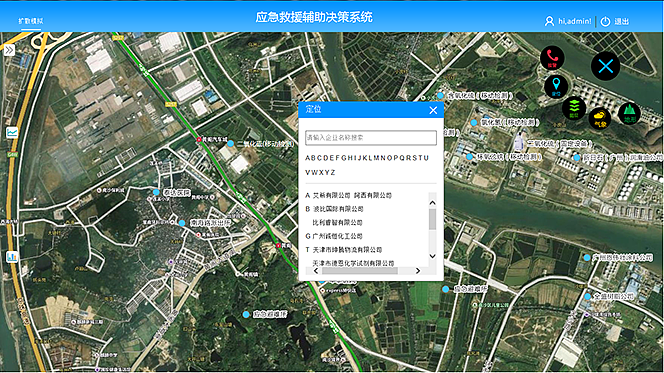Open the green layers (图层) circular button
The image size is (664, 373).
point(574,108)
